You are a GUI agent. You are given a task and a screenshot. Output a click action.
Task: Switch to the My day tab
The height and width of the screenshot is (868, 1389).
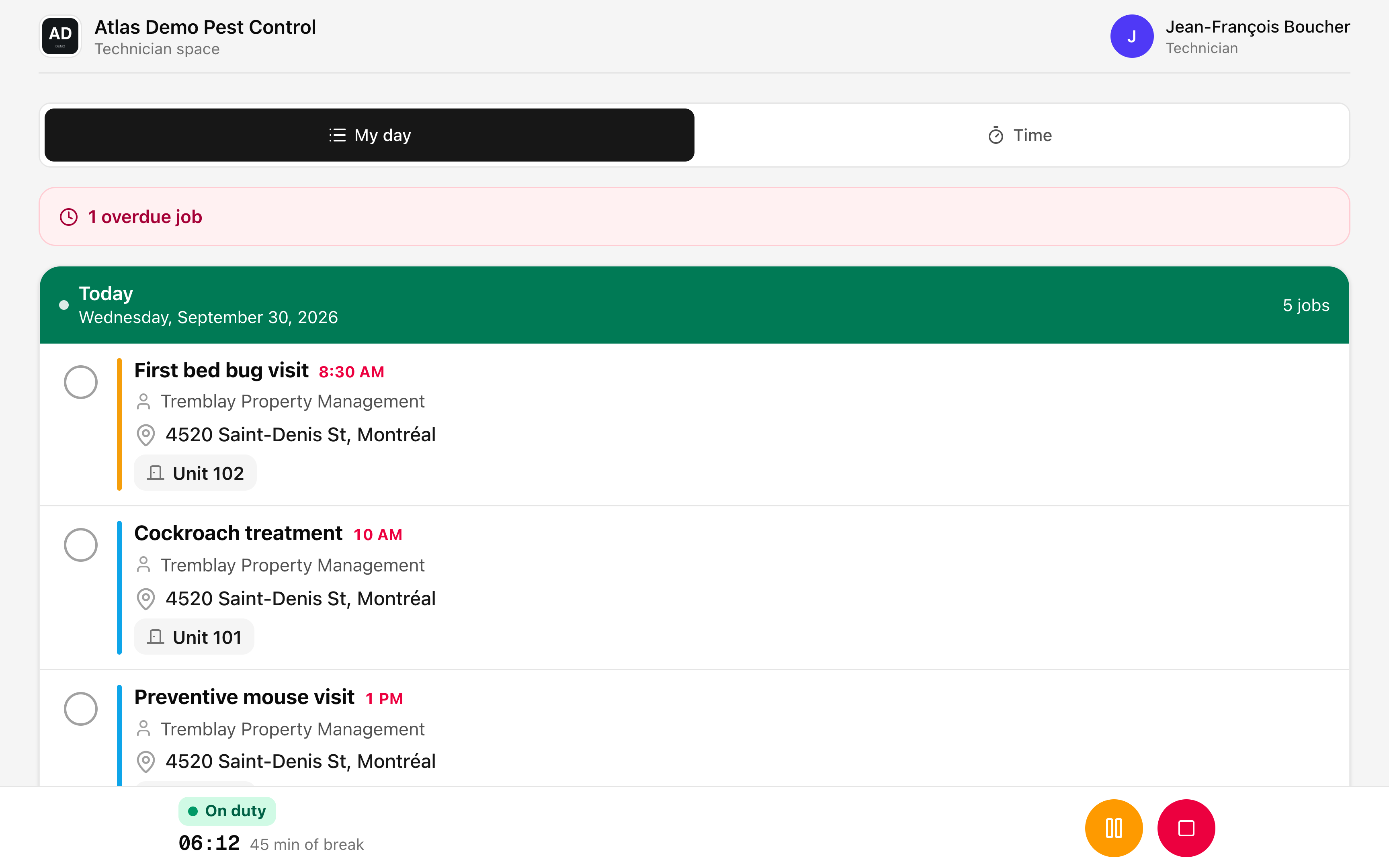click(369, 135)
